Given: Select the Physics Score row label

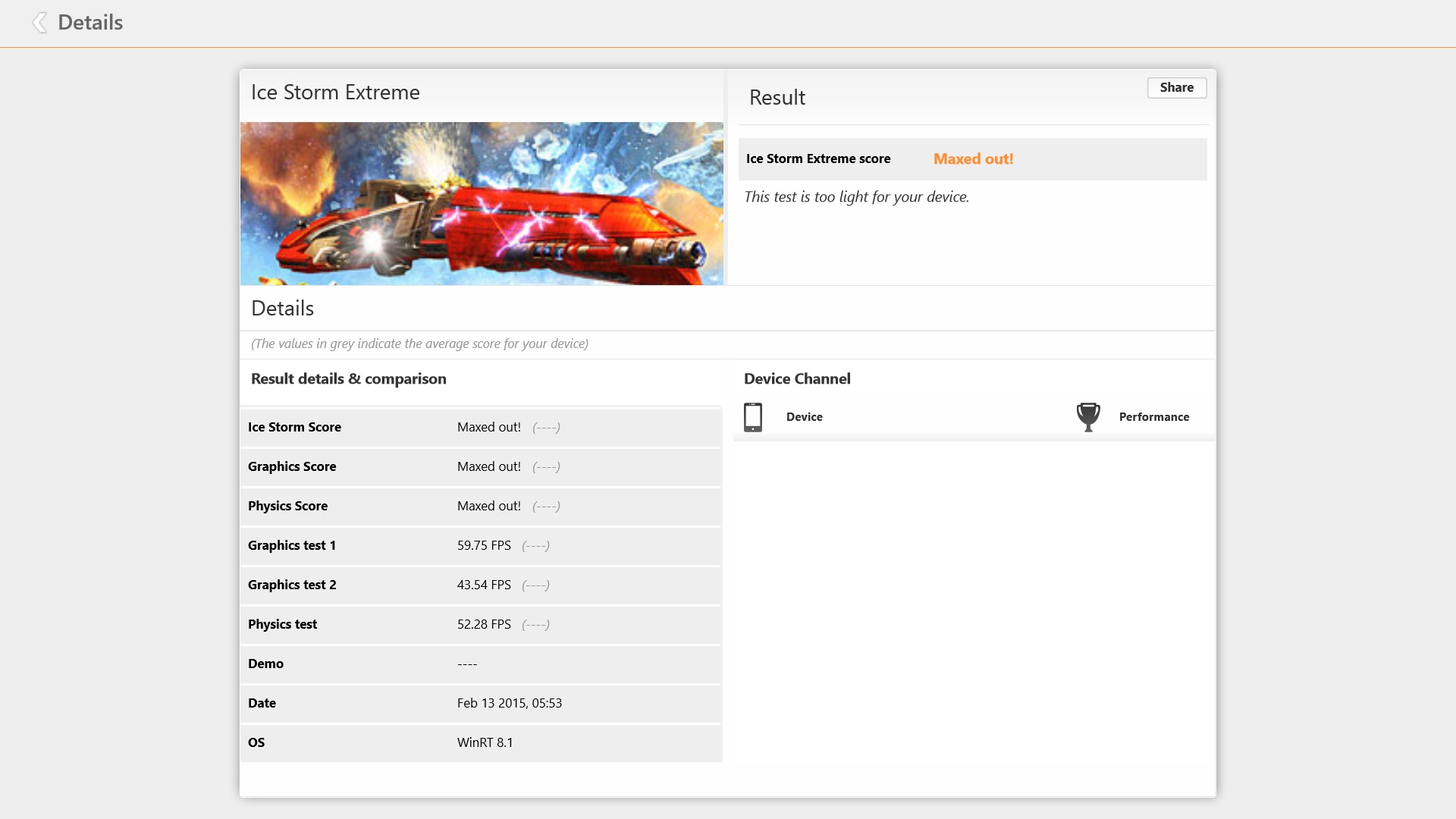Looking at the screenshot, I should [x=287, y=507].
